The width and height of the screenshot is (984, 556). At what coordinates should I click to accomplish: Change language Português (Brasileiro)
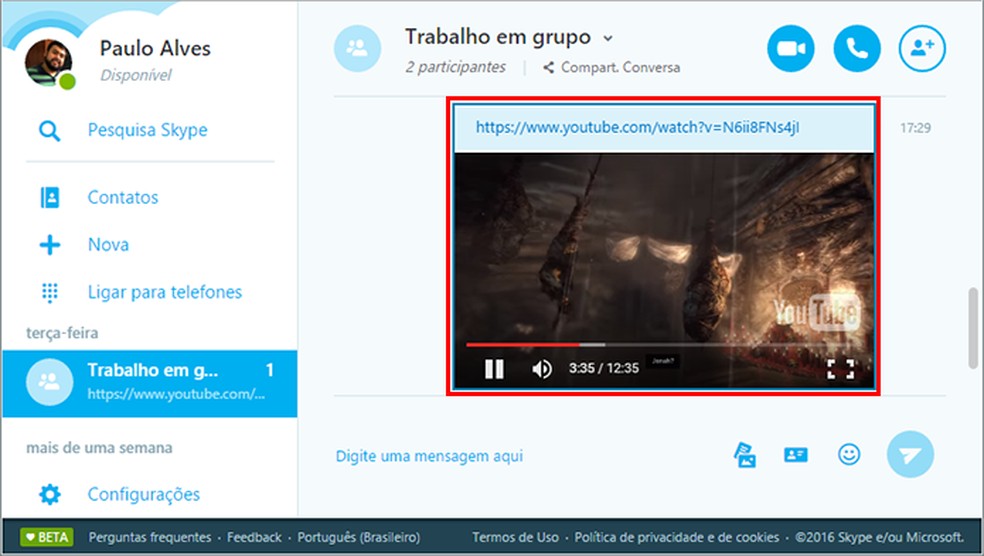click(x=358, y=537)
